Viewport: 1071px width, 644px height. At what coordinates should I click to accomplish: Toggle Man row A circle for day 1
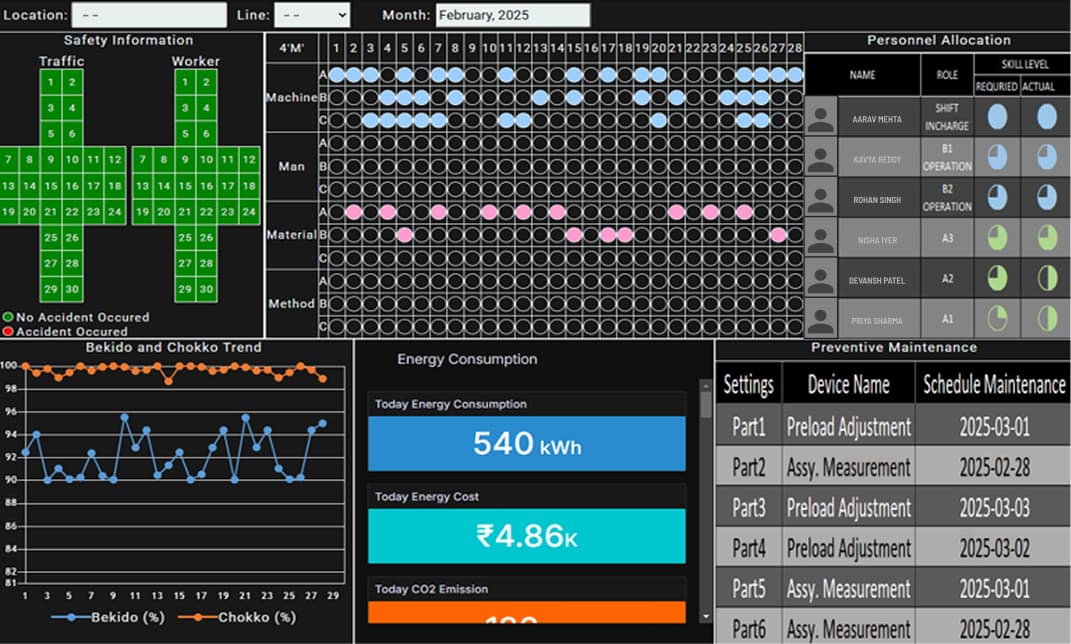337,143
